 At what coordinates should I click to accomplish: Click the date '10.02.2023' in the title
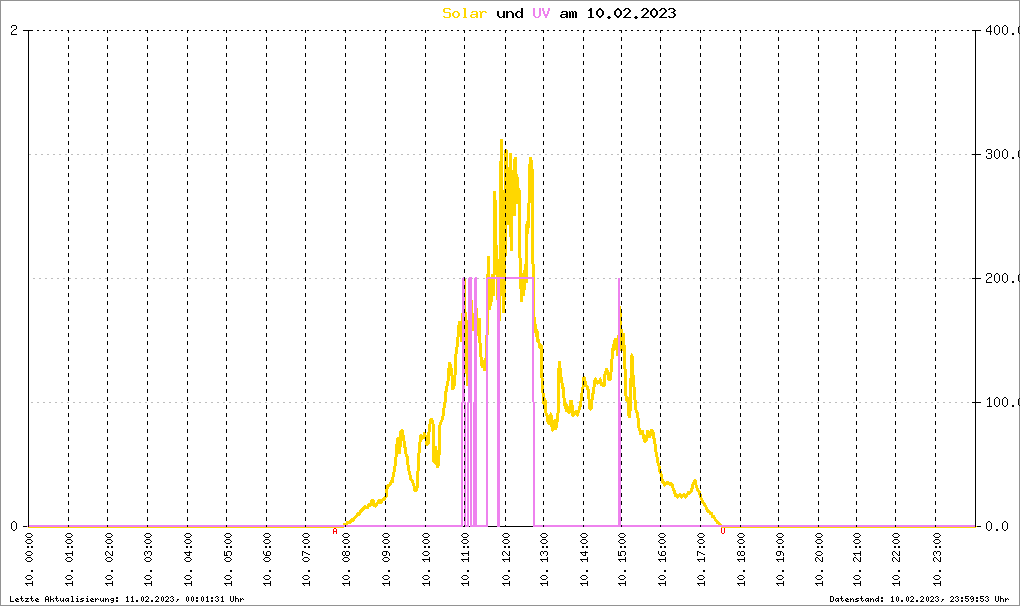tap(631, 13)
